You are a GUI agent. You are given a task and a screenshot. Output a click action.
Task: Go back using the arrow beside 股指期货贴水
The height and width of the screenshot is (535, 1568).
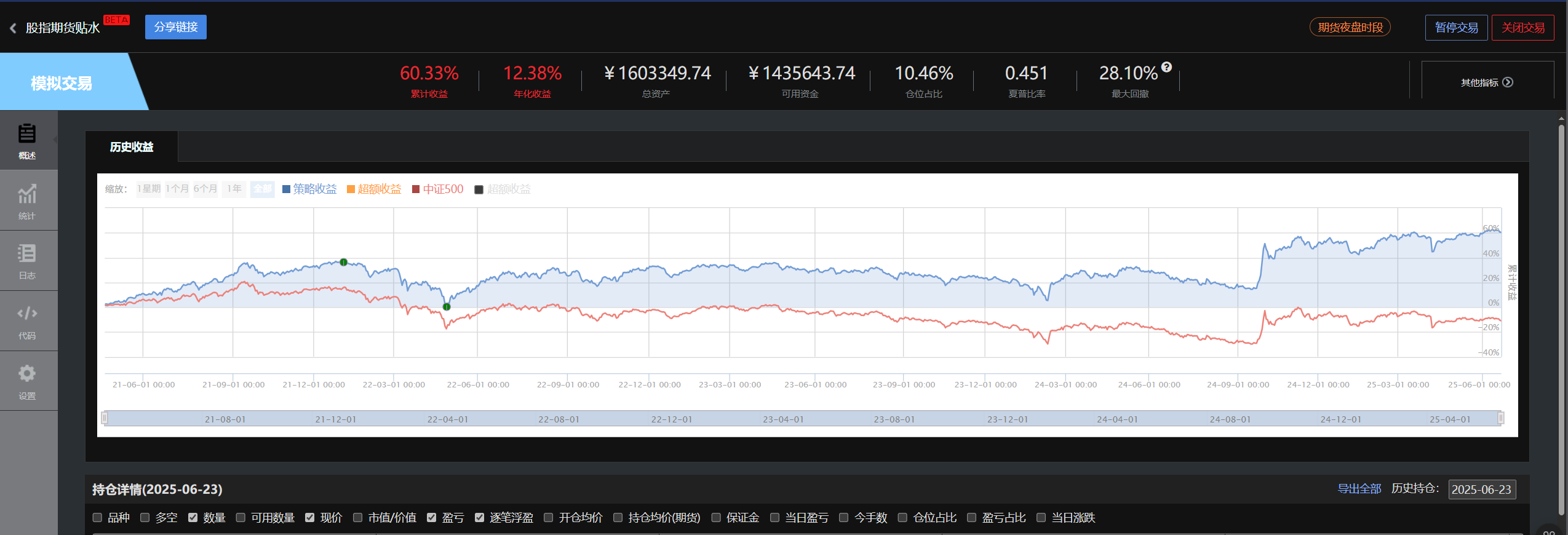[x=13, y=28]
